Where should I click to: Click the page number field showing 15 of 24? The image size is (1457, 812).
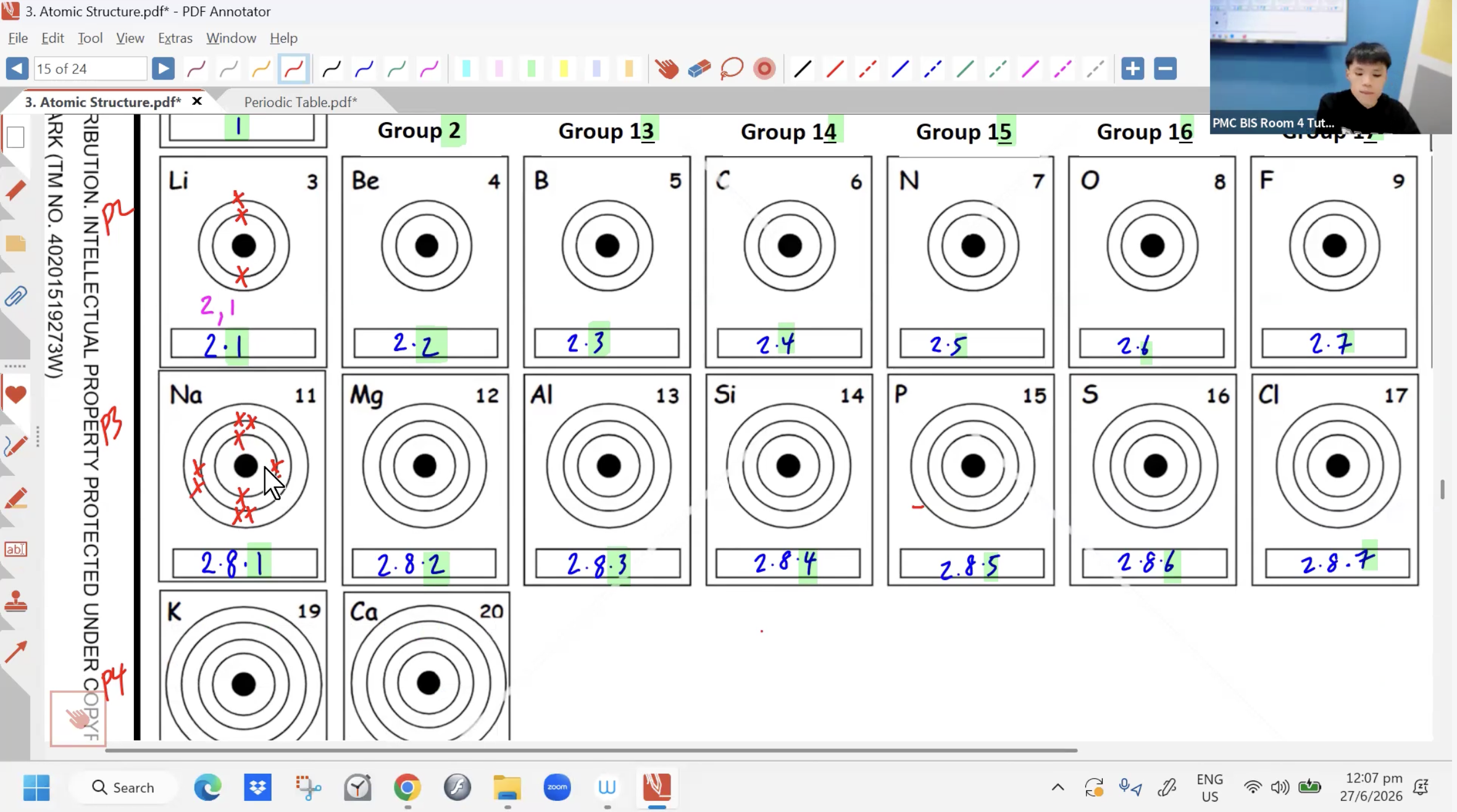90,68
